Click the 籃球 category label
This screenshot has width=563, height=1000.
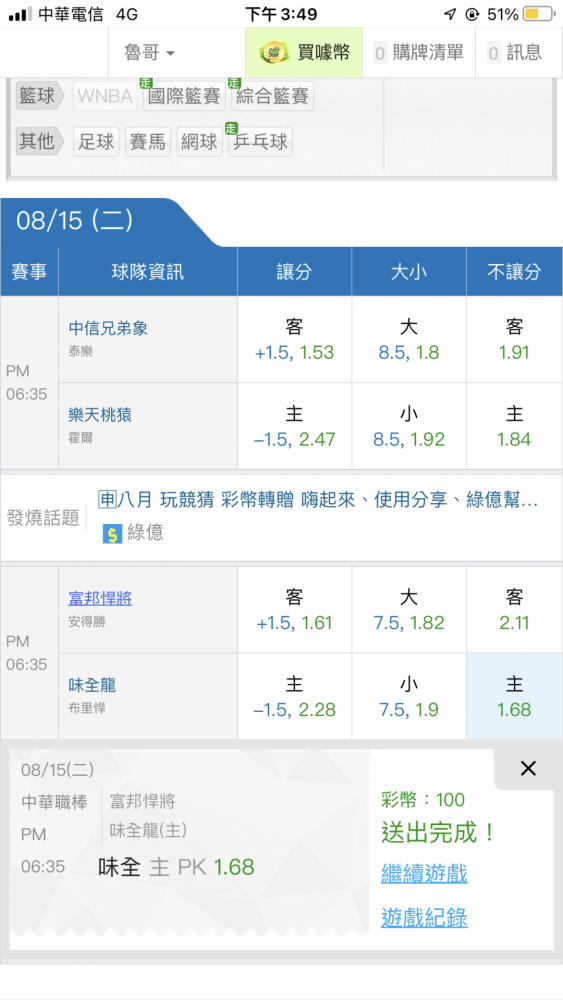40,96
